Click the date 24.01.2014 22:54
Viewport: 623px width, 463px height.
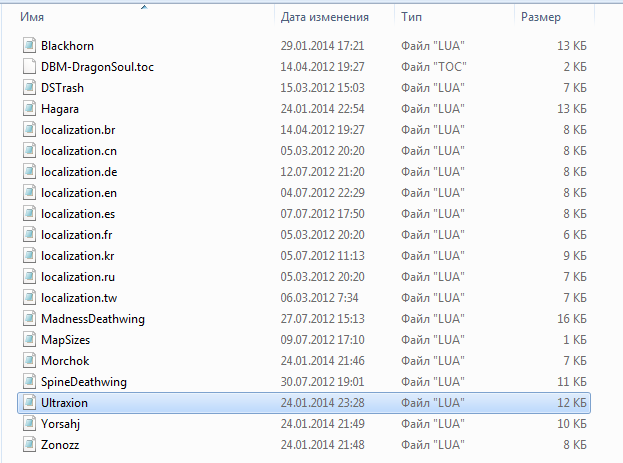[322, 108]
